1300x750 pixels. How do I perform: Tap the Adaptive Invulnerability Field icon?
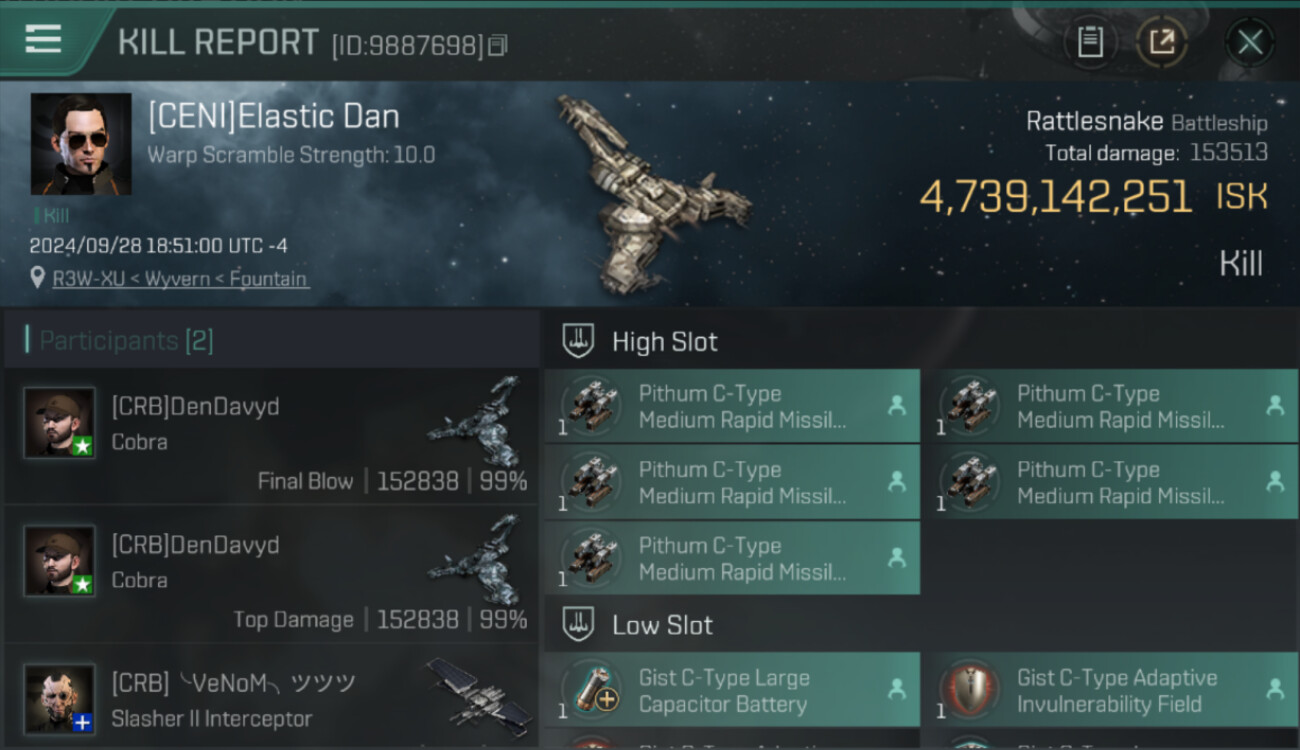coord(969,690)
